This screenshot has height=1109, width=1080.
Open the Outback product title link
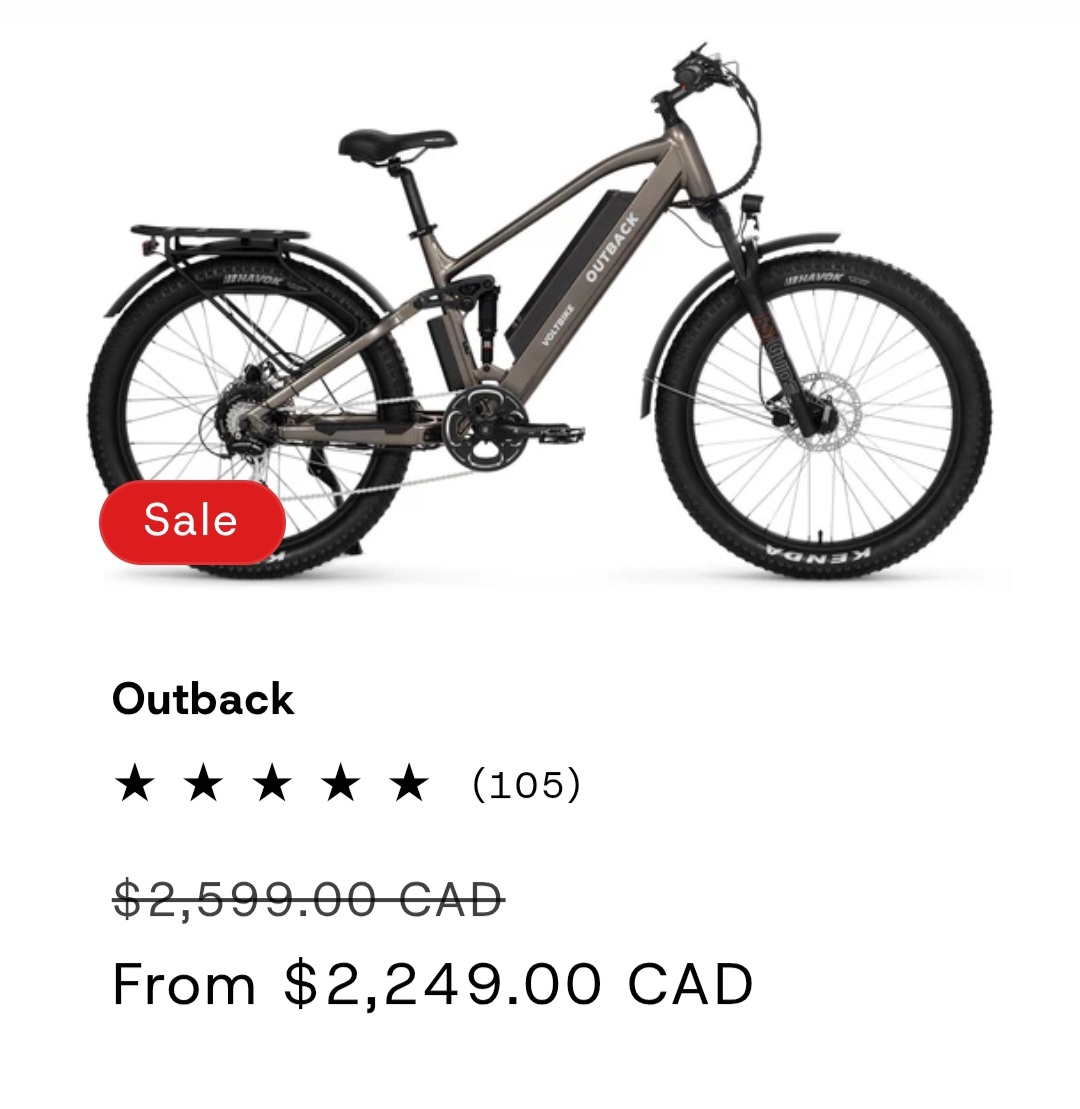pyautogui.click(x=203, y=699)
